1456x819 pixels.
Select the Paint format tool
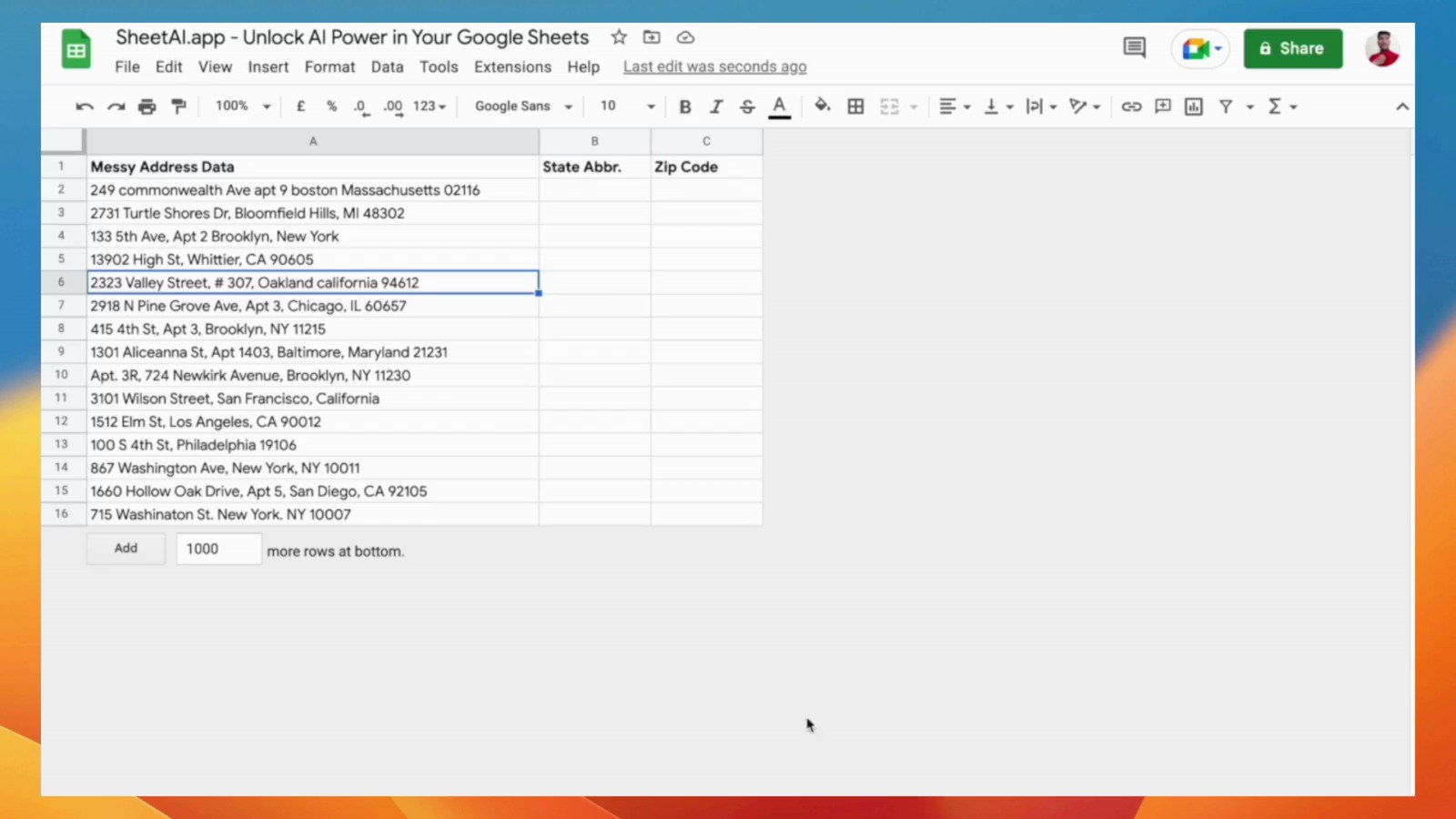pyautogui.click(x=178, y=106)
